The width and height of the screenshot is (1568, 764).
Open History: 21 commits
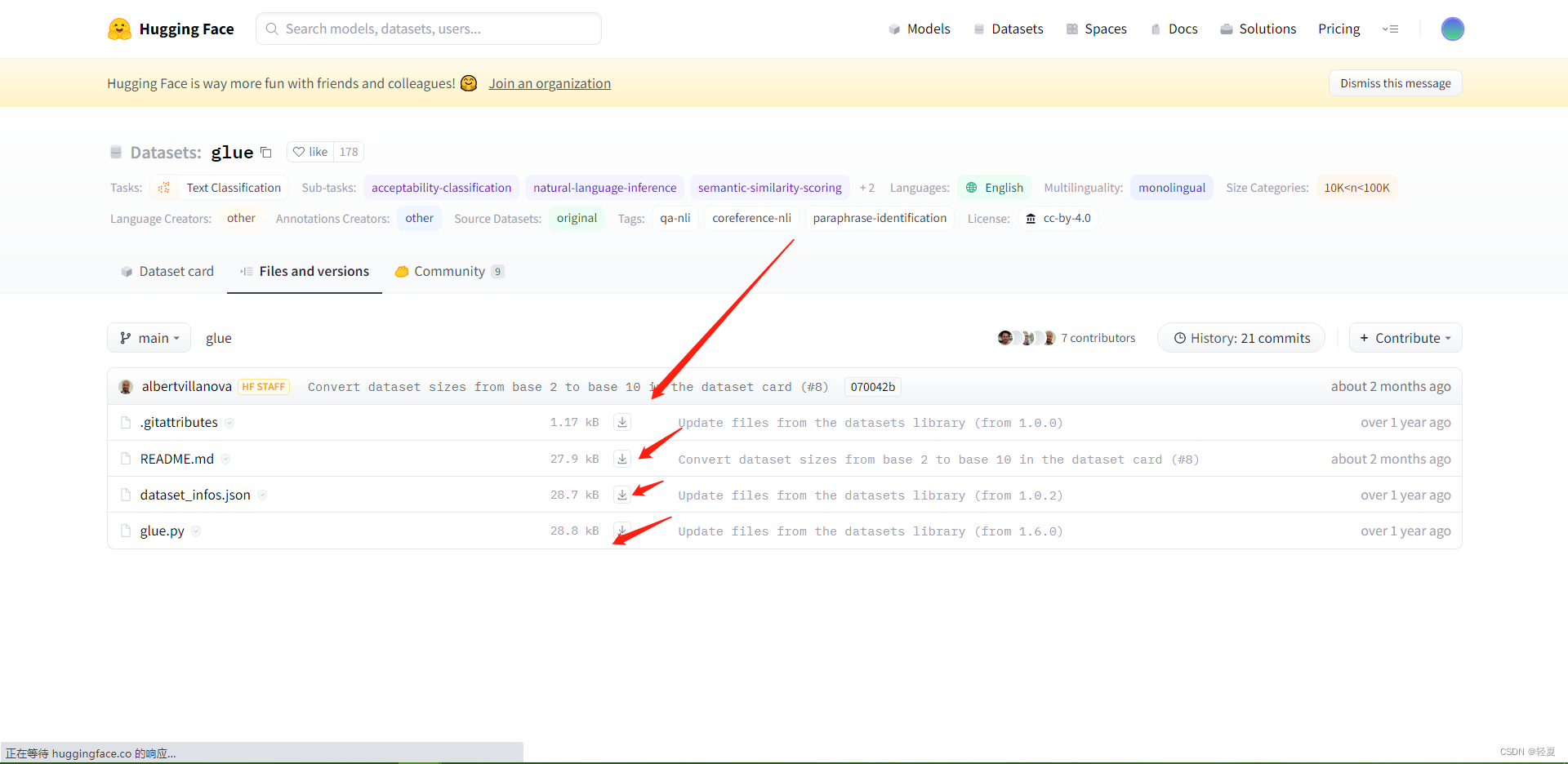[x=1241, y=338]
